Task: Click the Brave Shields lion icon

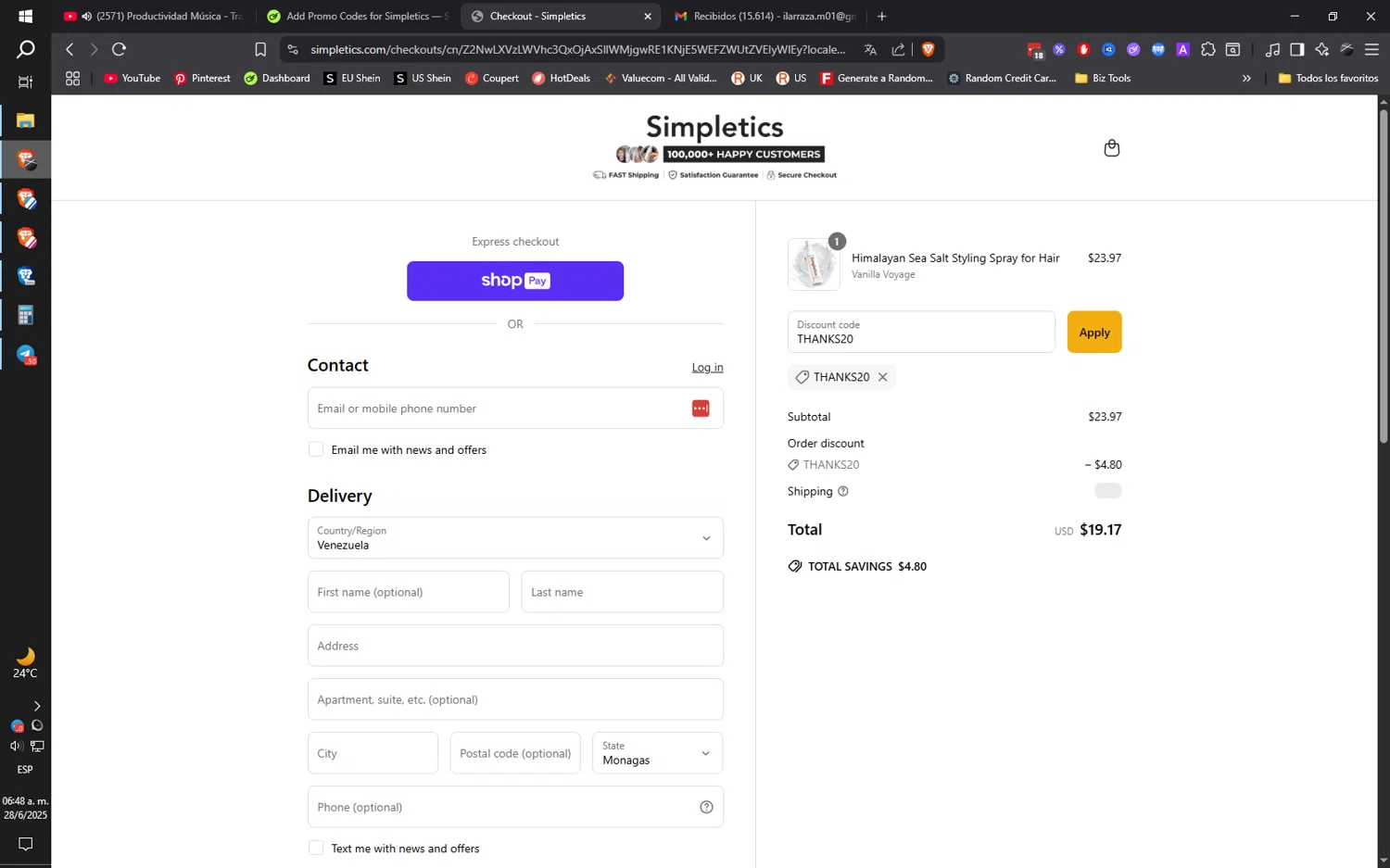Action: (928, 49)
